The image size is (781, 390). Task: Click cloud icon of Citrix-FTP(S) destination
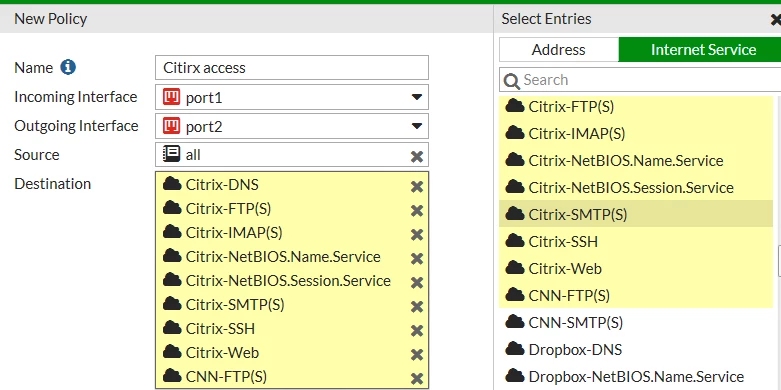point(172,208)
